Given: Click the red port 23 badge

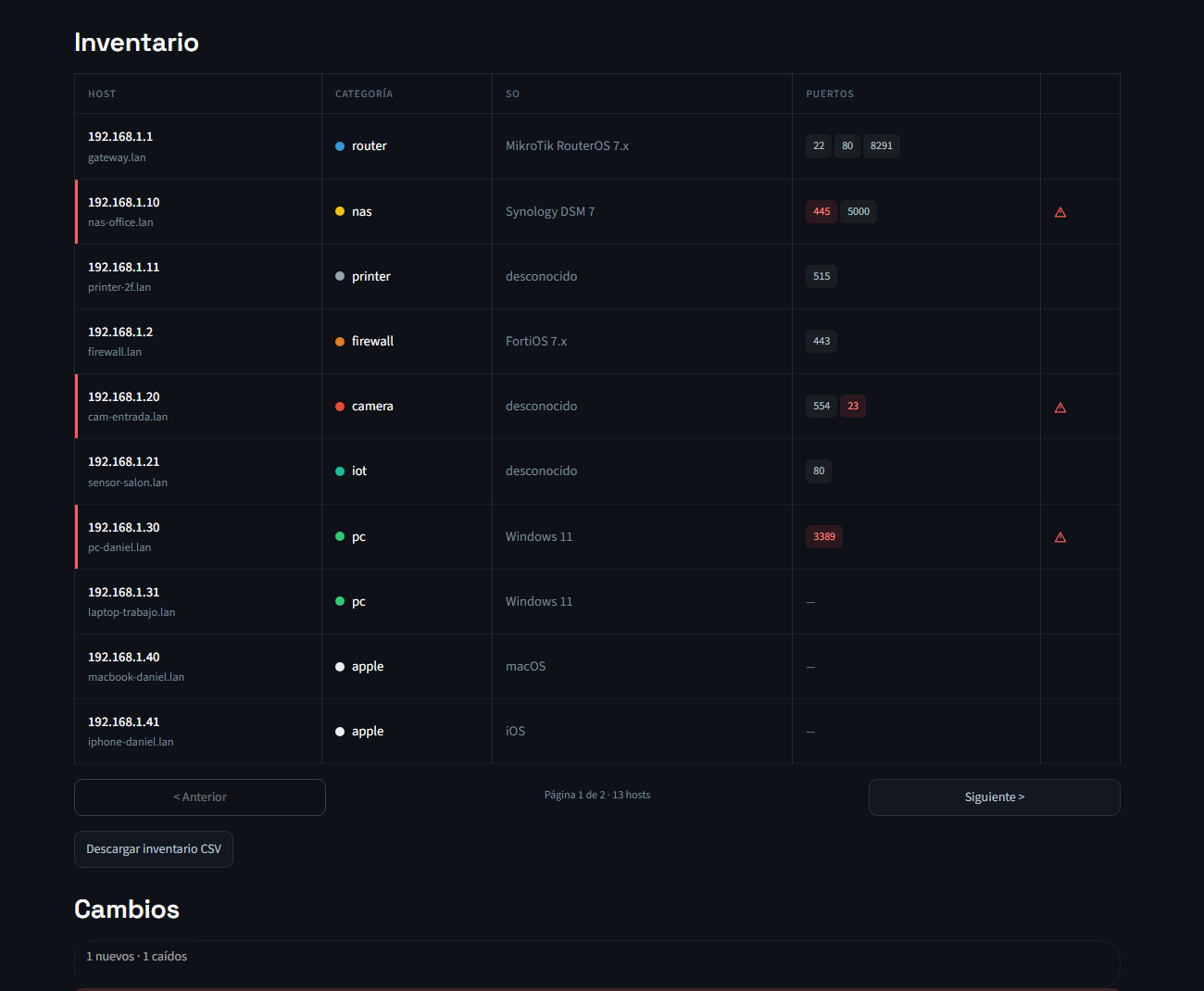Looking at the screenshot, I should coord(853,406).
